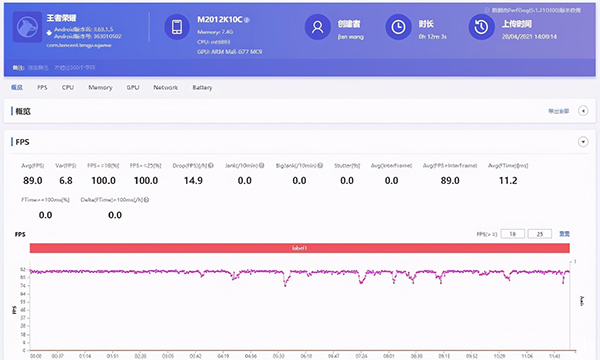This screenshot has height=360, width=600.
Task: Select the red label1 bar
Action: pyautogui.click(x=300, y=248)
